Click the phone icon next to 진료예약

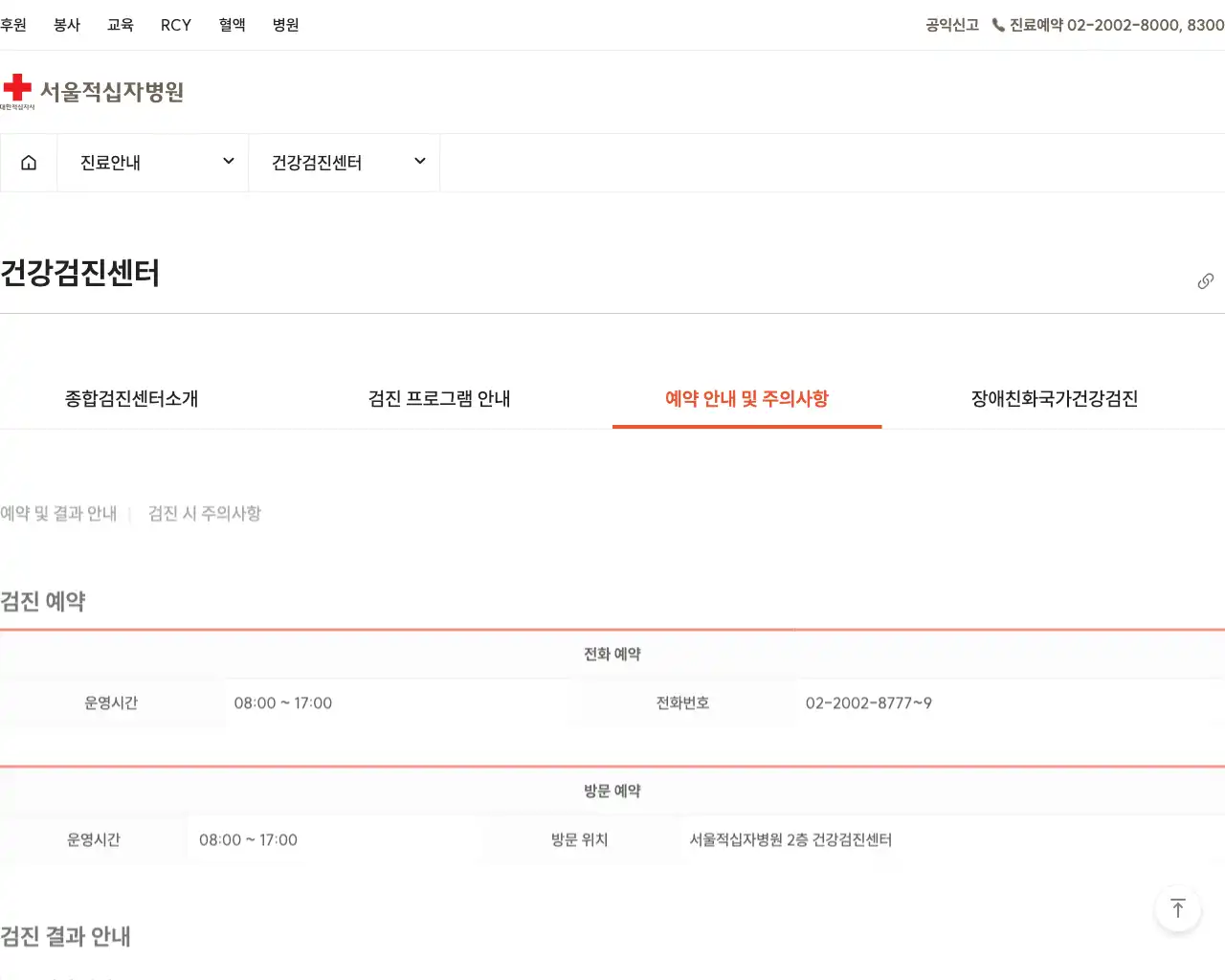[x=998, y=25]
